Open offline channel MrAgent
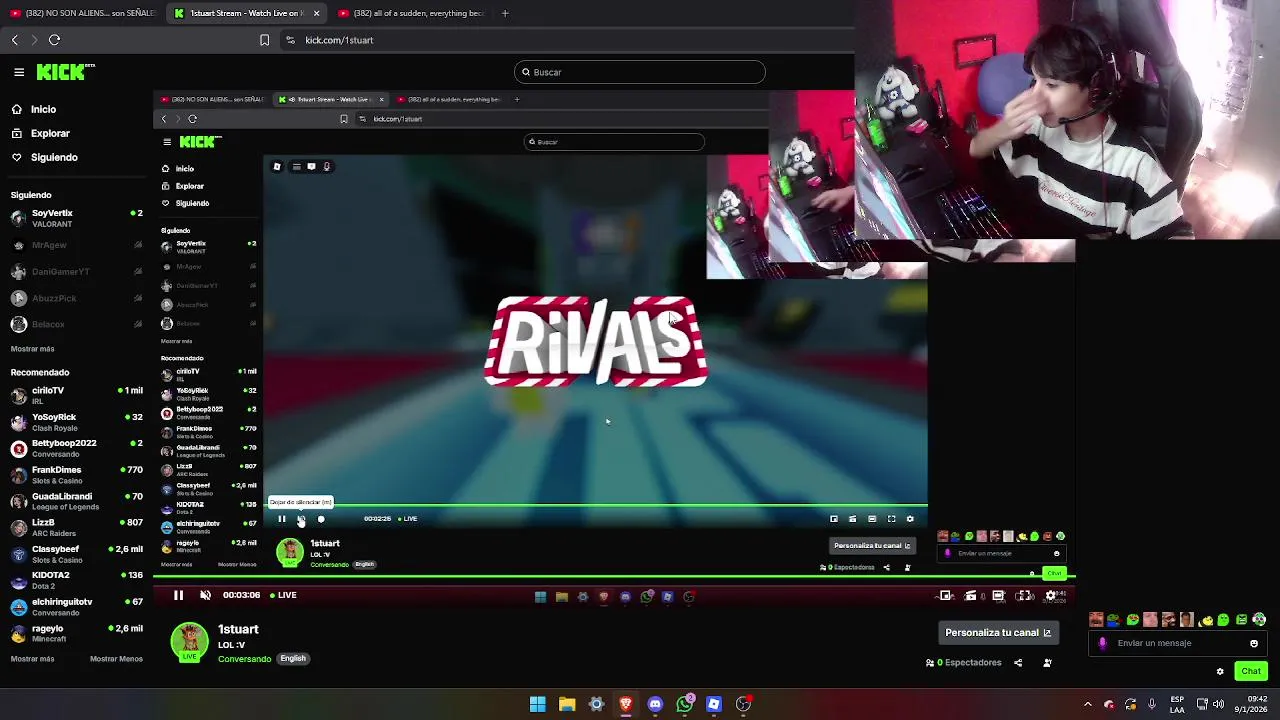 pyautogui.click(x=76, y=245)
